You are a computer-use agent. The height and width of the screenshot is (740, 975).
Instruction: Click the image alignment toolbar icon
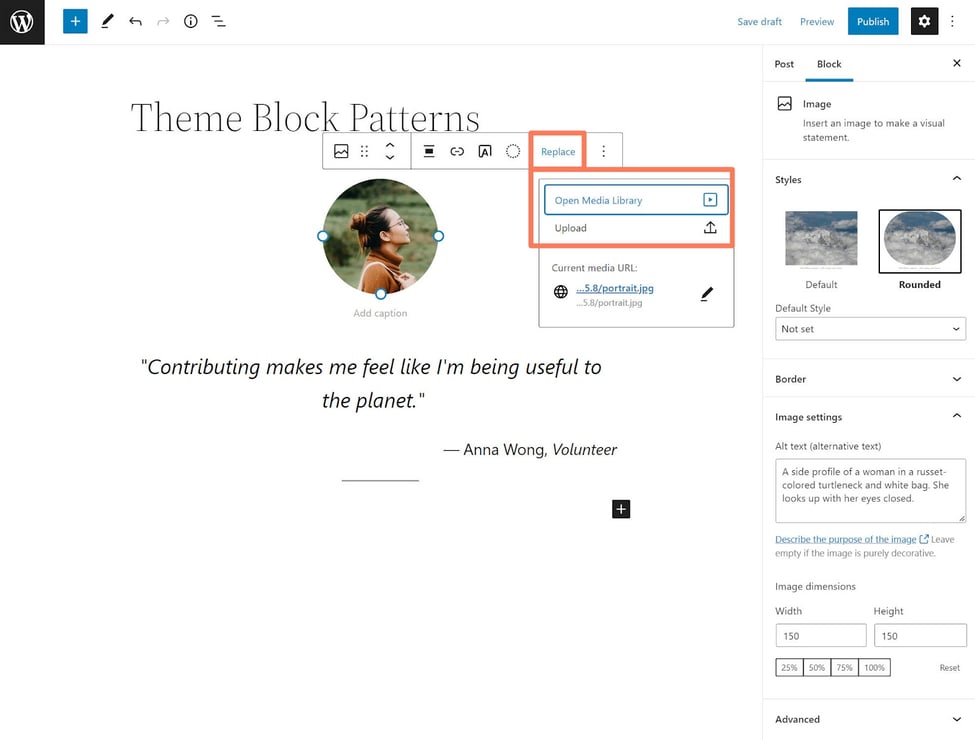pyautogui.click(x=429, y=152)
